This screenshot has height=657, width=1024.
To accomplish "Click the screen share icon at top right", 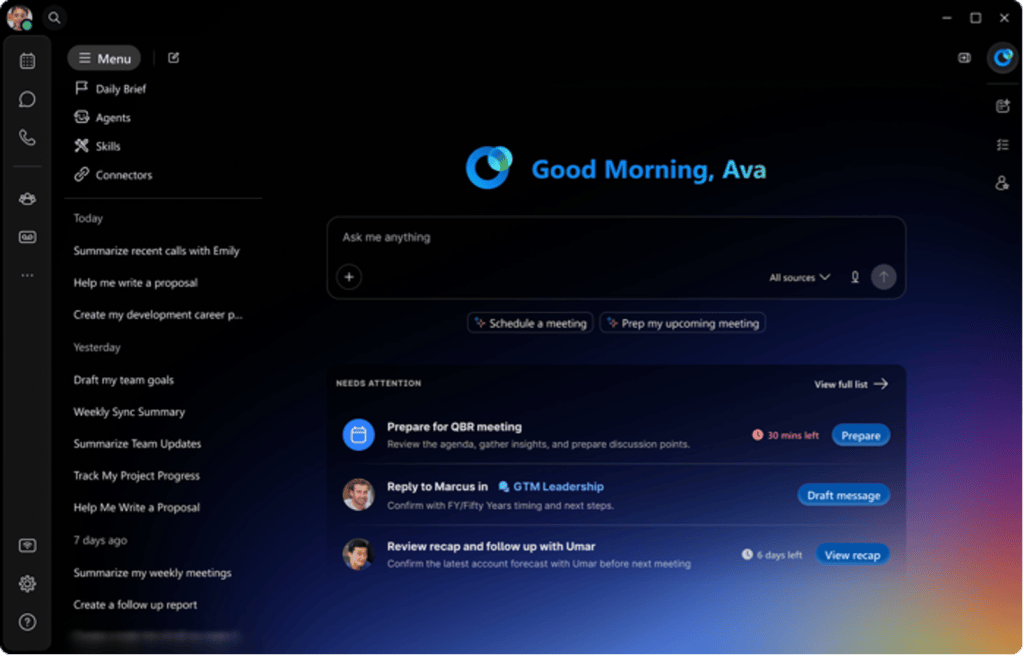I will pos(965,58).
